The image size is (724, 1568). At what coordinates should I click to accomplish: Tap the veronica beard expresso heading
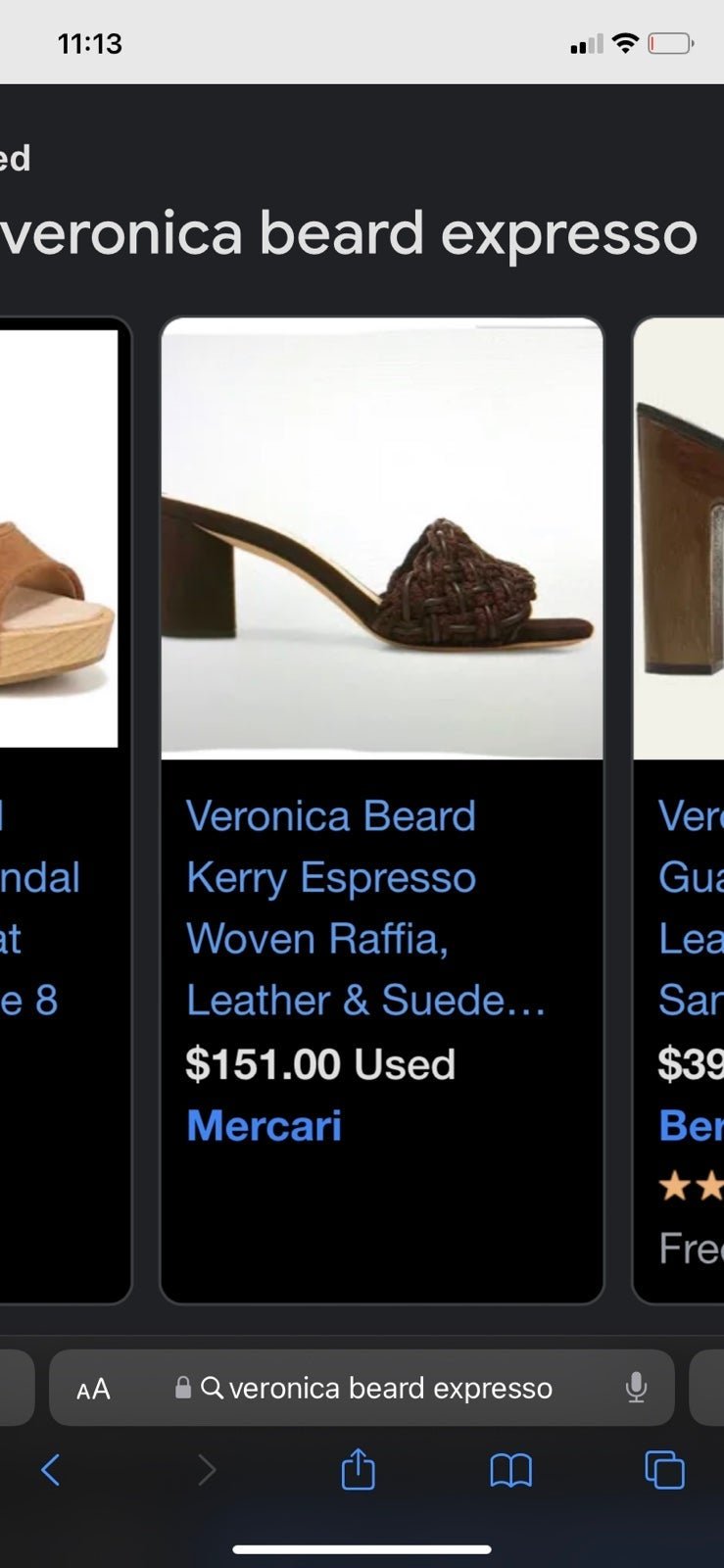pos(349,233)
